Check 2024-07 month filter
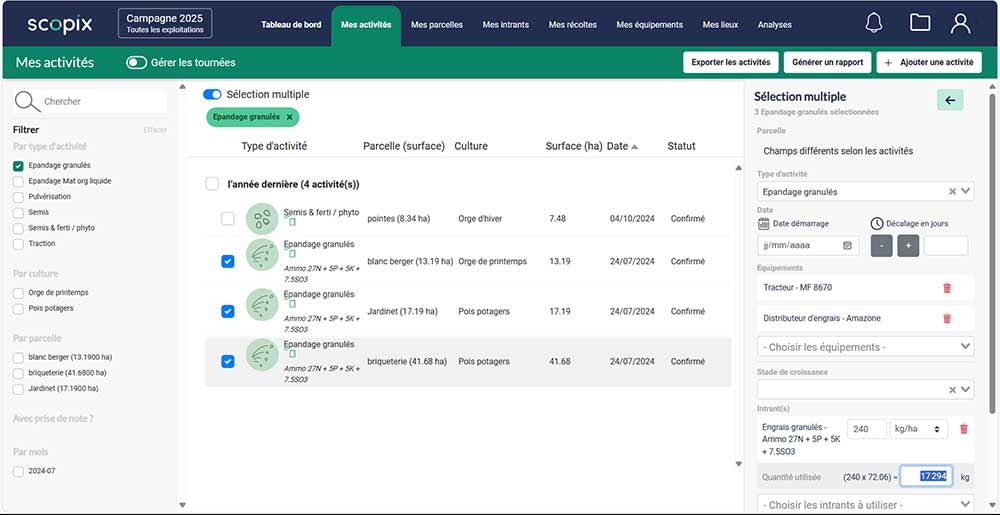The width and height of the screenshot is (1000, 515). [18, 472]
